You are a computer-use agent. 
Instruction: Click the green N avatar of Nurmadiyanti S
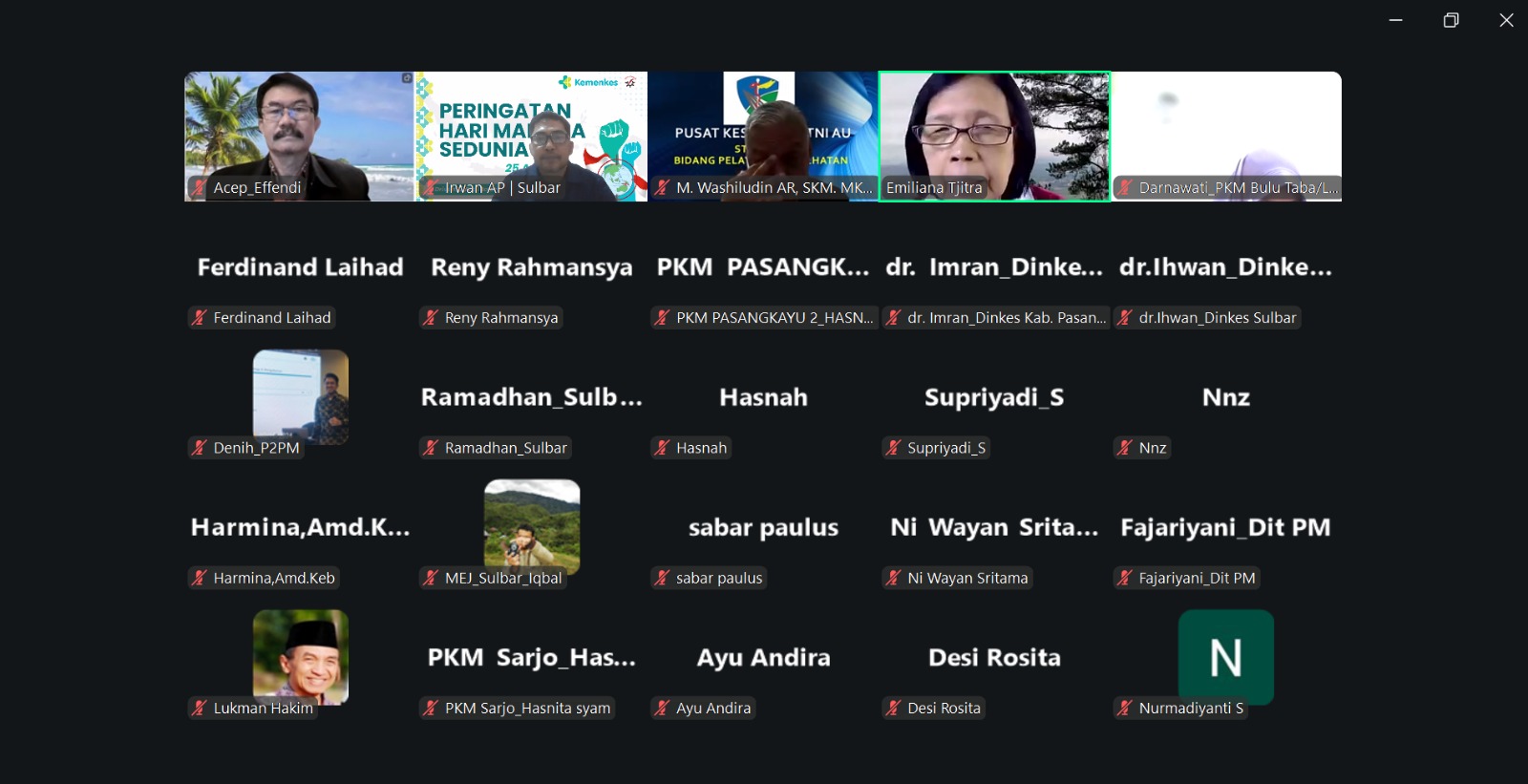point(1225,657)
